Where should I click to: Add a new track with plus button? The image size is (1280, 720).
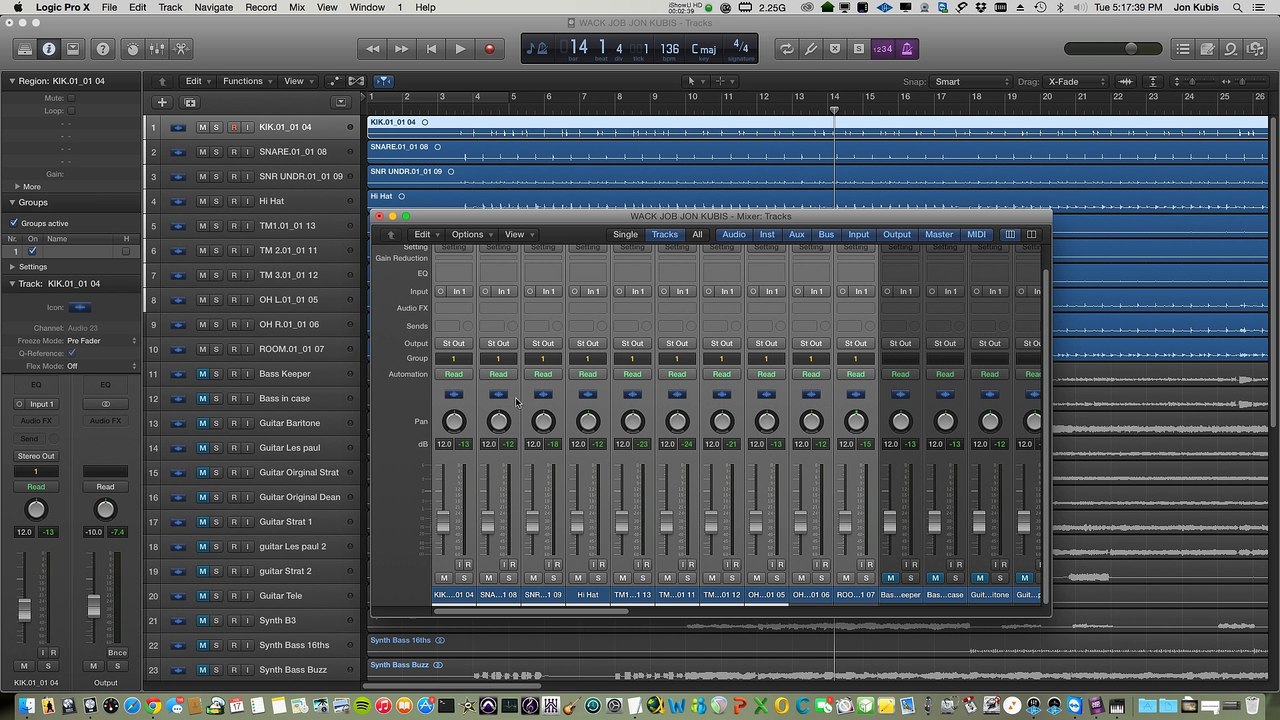pyautogui.click(x=162, y=102)
